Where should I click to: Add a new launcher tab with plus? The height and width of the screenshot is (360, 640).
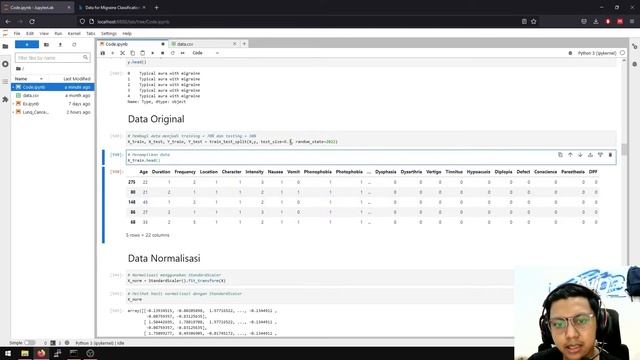coord(244,44)
